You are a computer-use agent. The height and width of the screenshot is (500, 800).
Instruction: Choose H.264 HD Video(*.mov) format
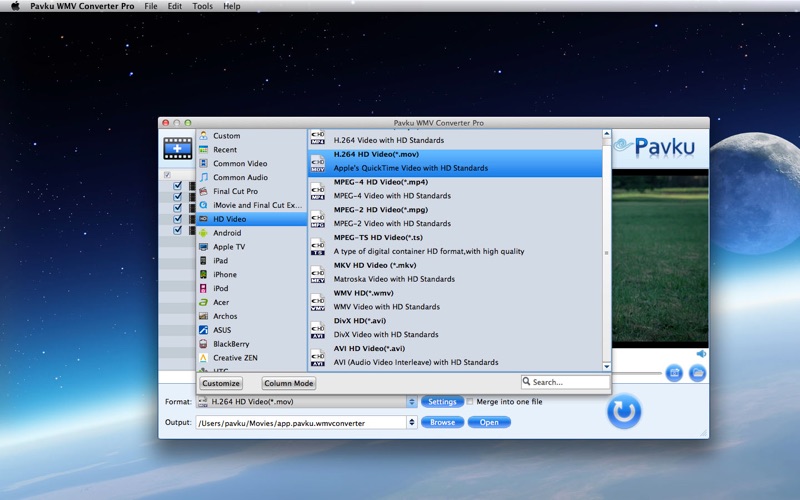tap(455, 163)
